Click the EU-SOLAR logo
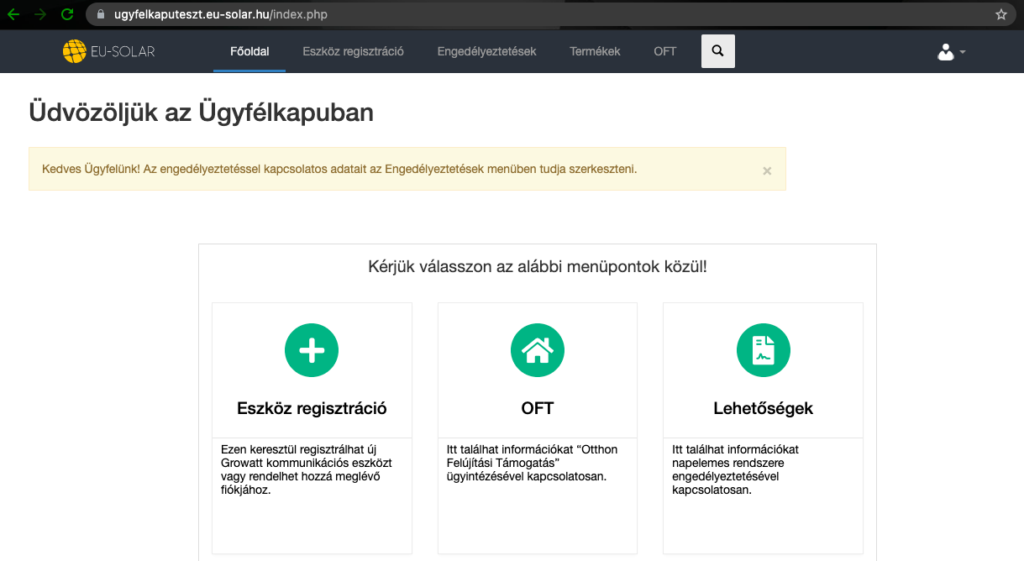1024x561 pixels. (x=109, y=52)
